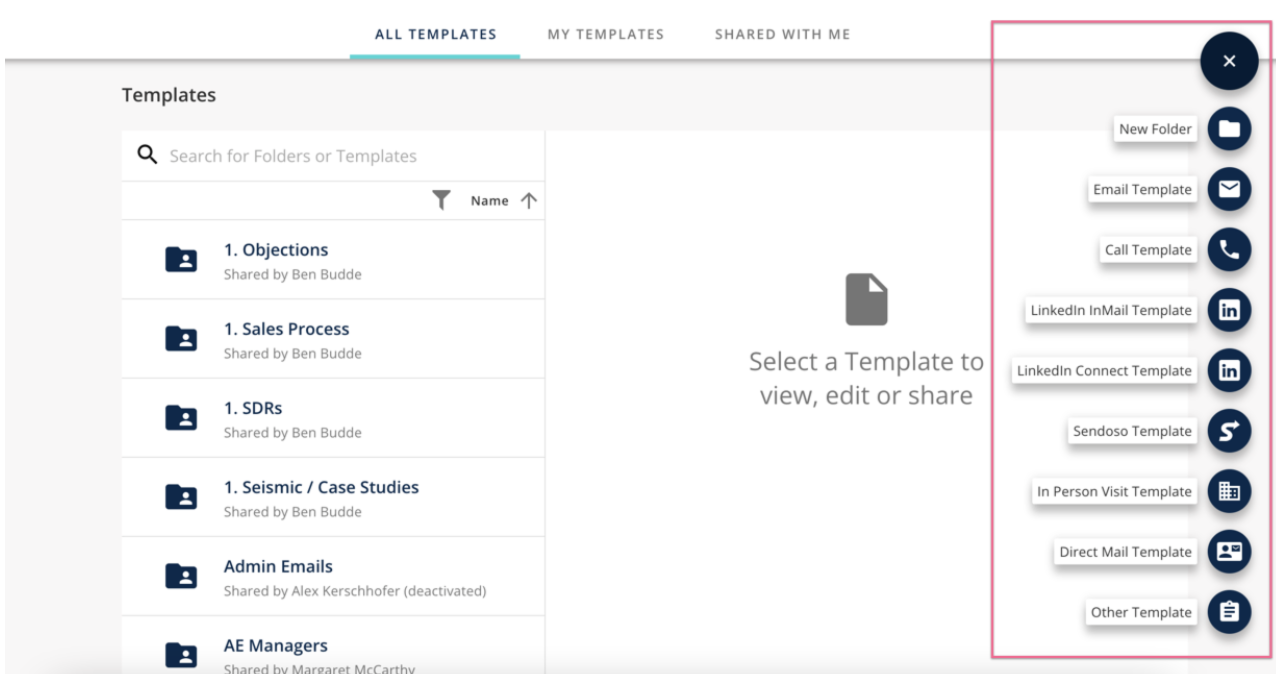
Task: Select the All Templates tab
Action: [435, 34]
